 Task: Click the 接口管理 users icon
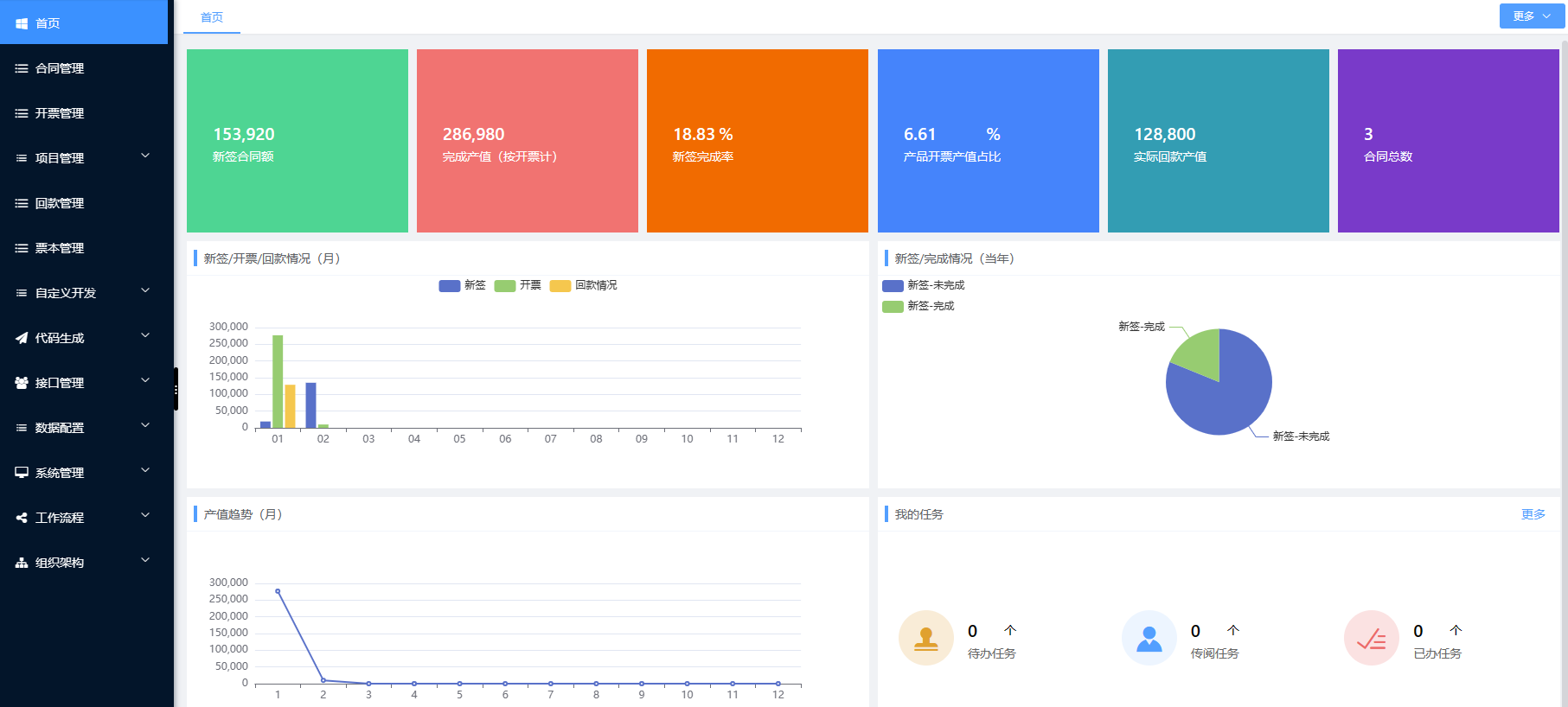click(x=22, y=383)
